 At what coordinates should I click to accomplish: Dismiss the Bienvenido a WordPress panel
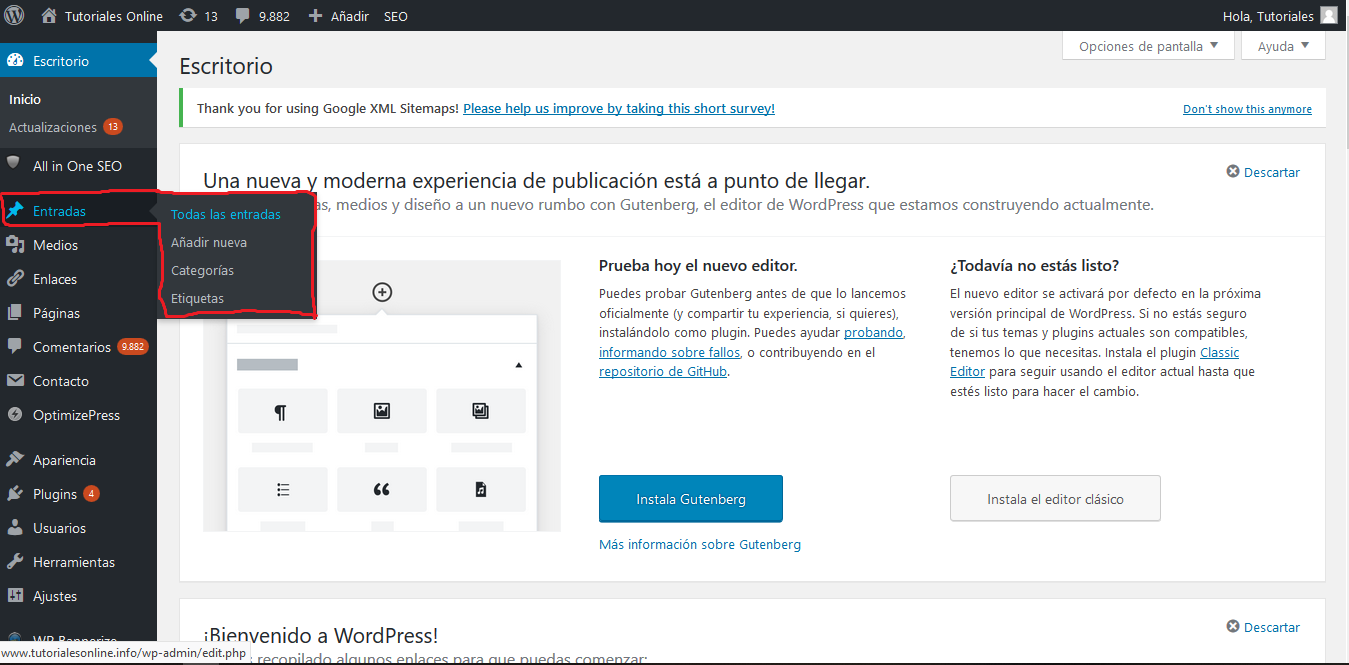point(1263,627)
